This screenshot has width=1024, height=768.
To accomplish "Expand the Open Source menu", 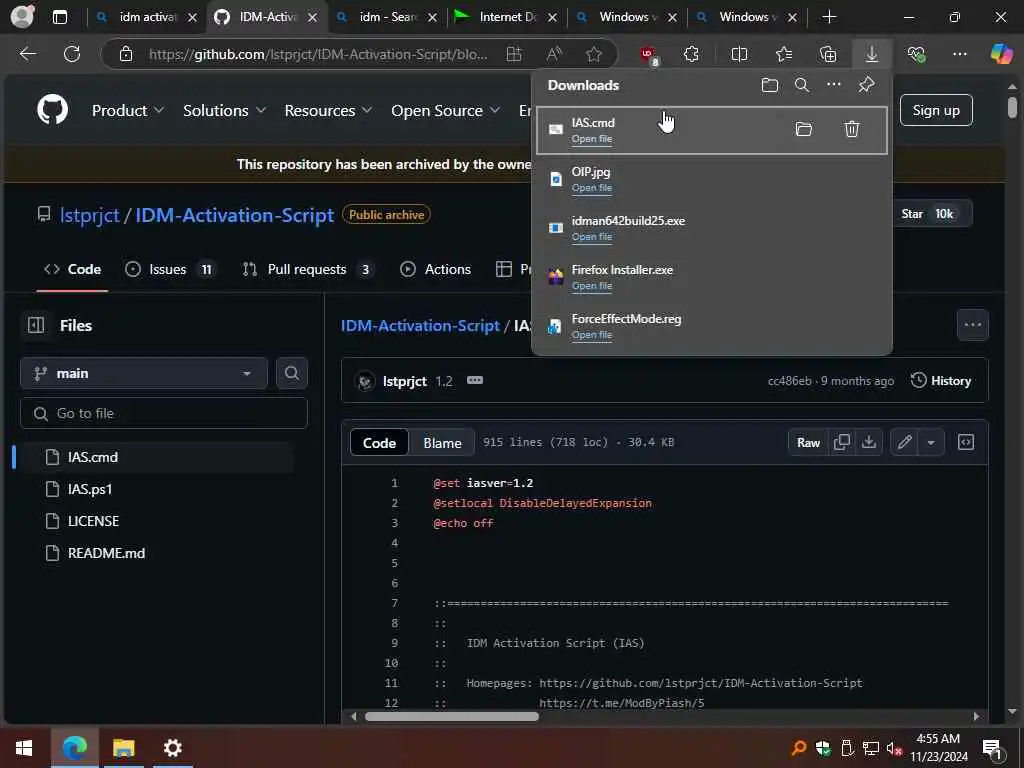I will [x=445, y=110].
